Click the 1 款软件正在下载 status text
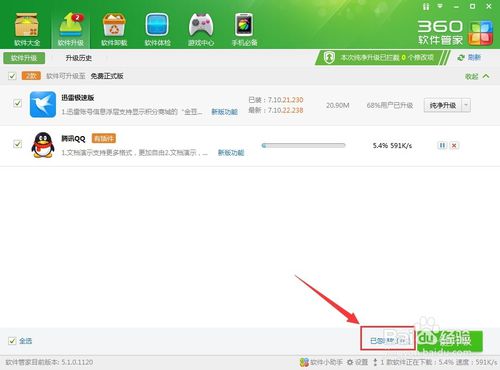This screenshot has width=500, height=370. pyautogui.click(x=439, y=362)
